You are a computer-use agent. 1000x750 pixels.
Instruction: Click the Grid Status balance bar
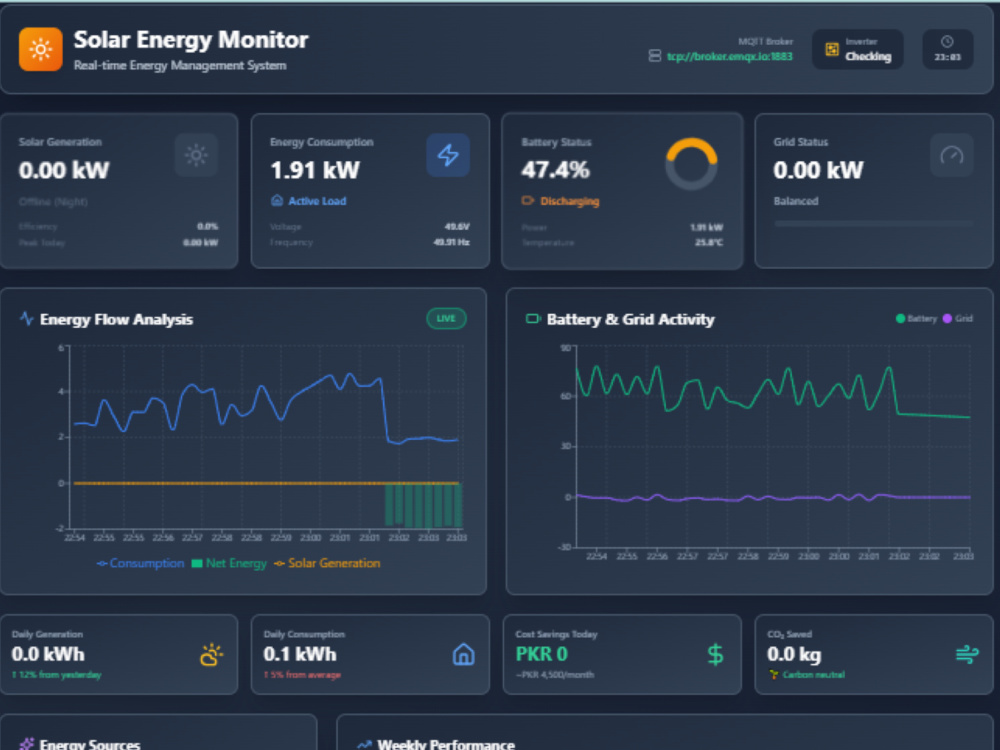(x=873, y=224)
